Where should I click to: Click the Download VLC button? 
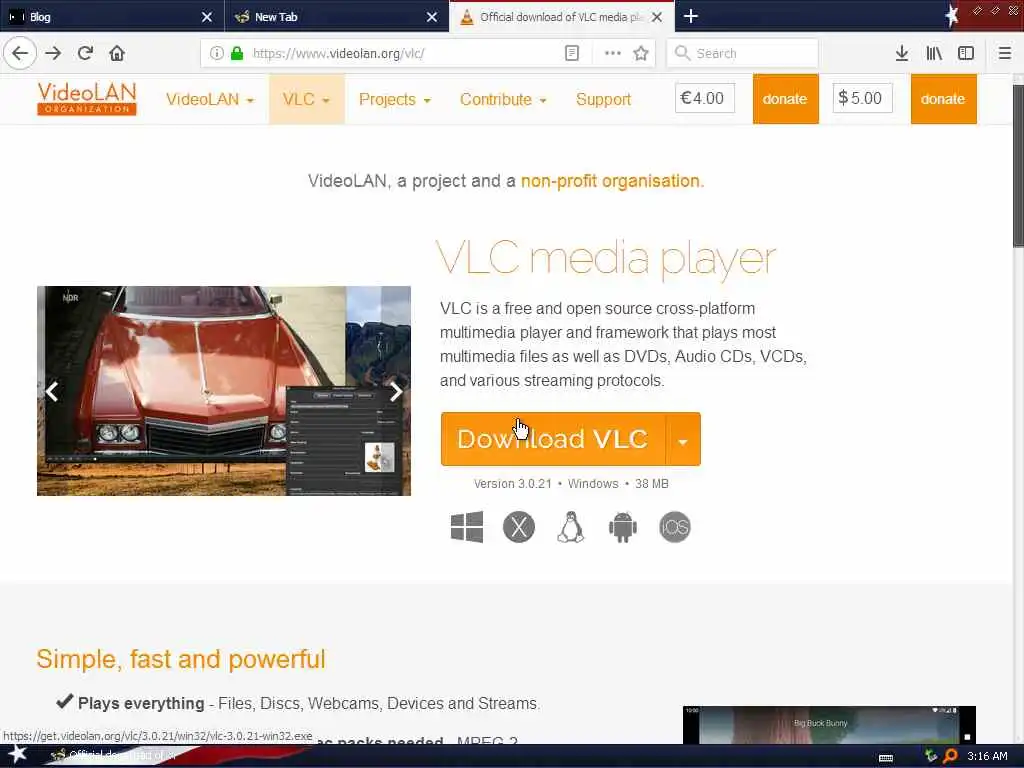click(x=552, y=439)
